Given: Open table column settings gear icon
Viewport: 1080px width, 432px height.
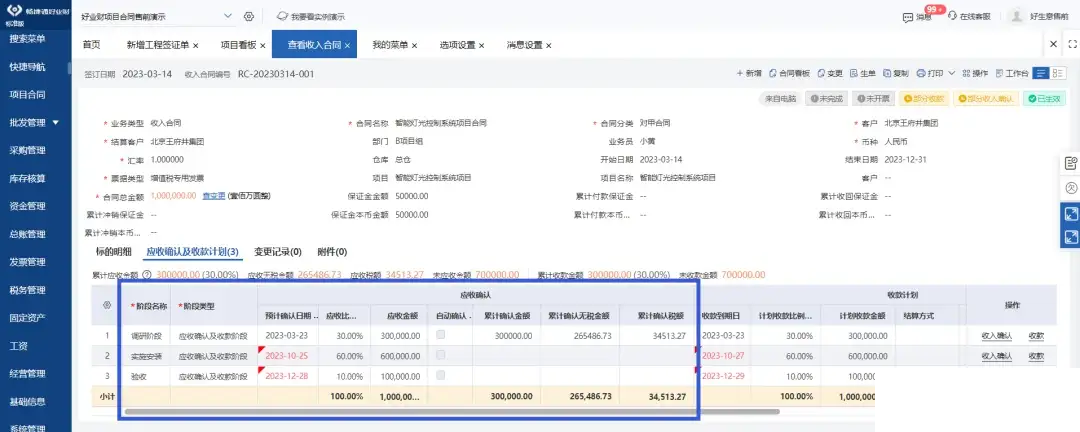Looking at the screenshot, I should pyautogui.click(x=106, y=304).
